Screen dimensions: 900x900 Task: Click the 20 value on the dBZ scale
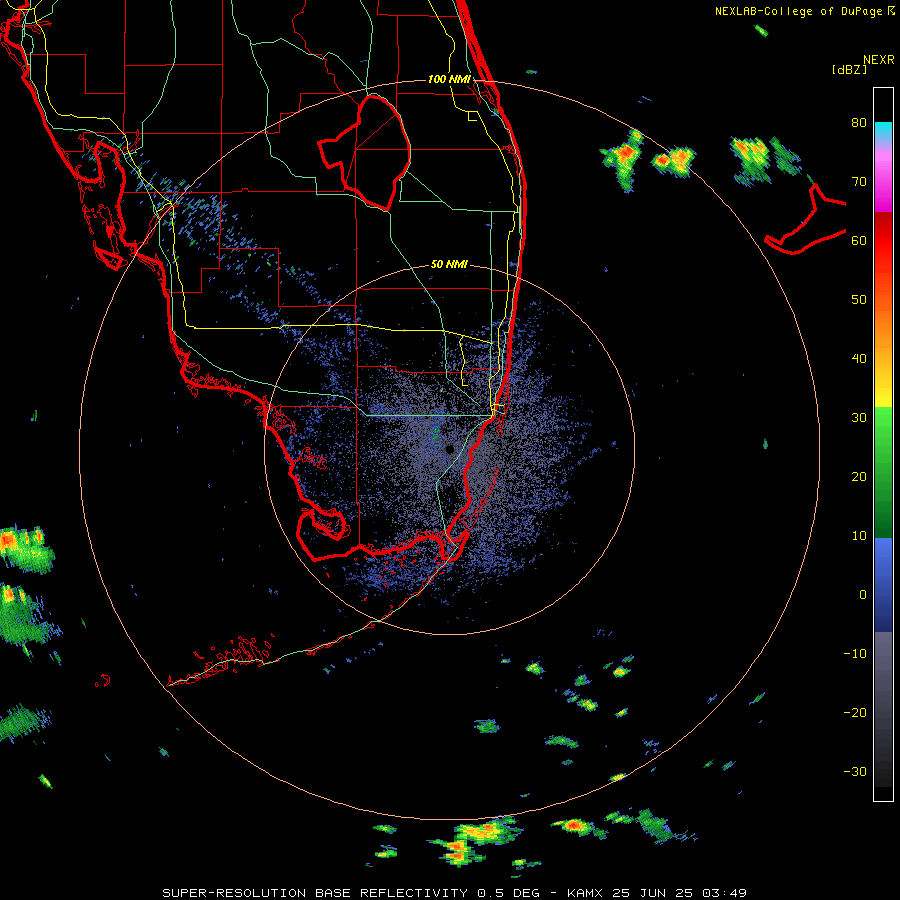point(859,476)
